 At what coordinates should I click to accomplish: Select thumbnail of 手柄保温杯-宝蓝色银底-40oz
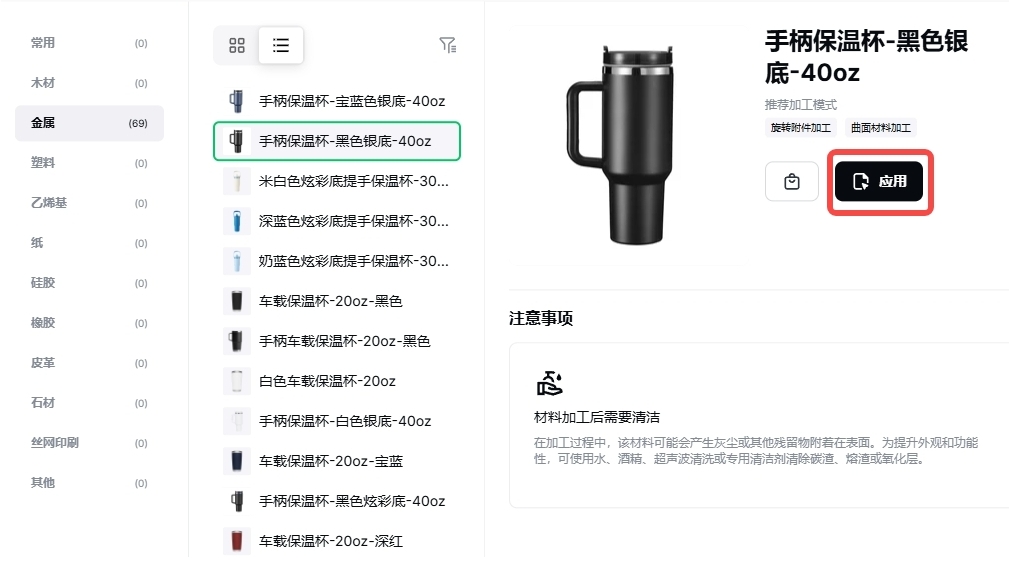(237, 101)
